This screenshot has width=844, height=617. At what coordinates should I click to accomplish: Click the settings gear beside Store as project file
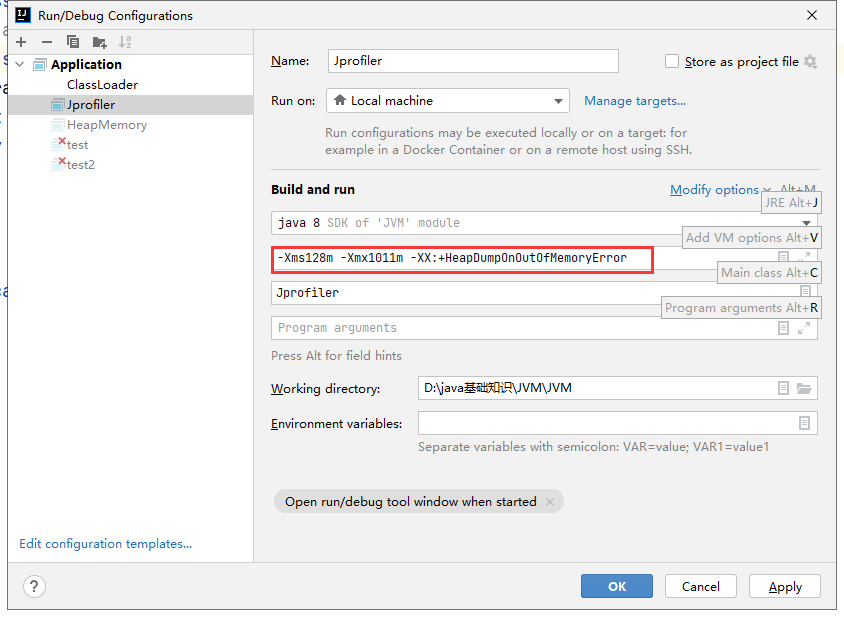coord(810,61)
